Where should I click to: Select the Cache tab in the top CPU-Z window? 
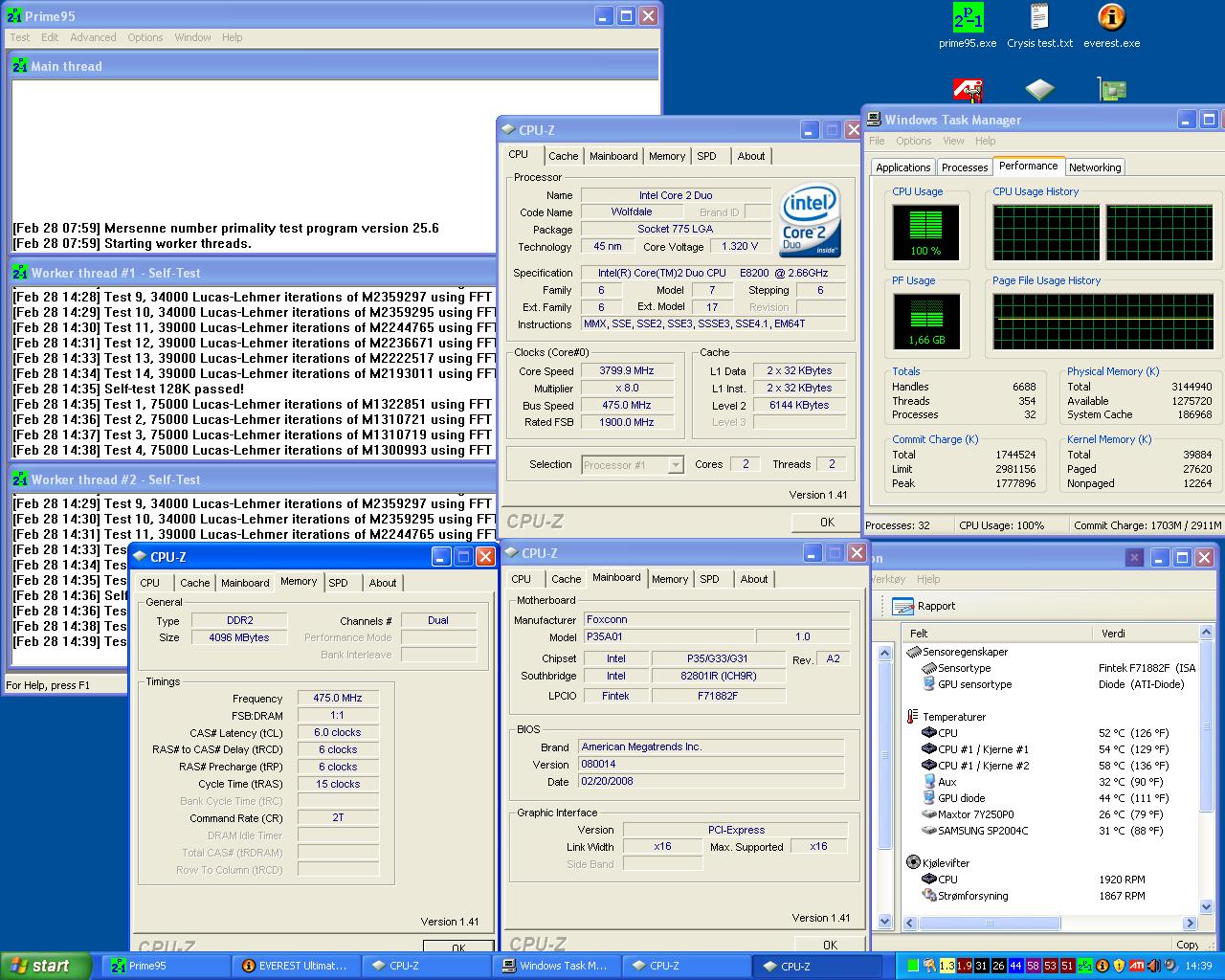pos(564,156)
